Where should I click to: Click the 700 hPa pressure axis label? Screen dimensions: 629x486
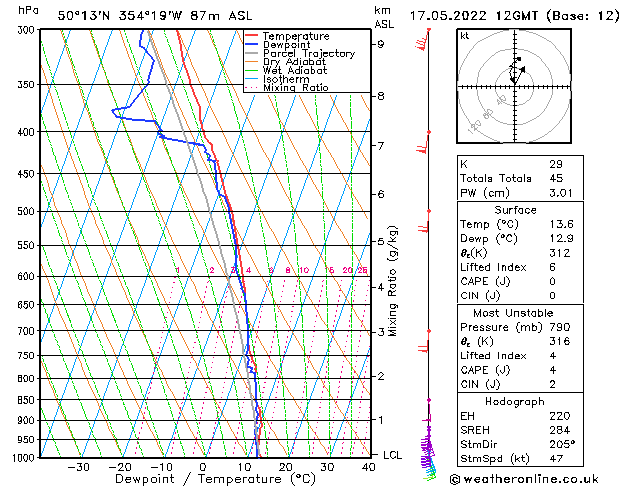pos(28,331)
